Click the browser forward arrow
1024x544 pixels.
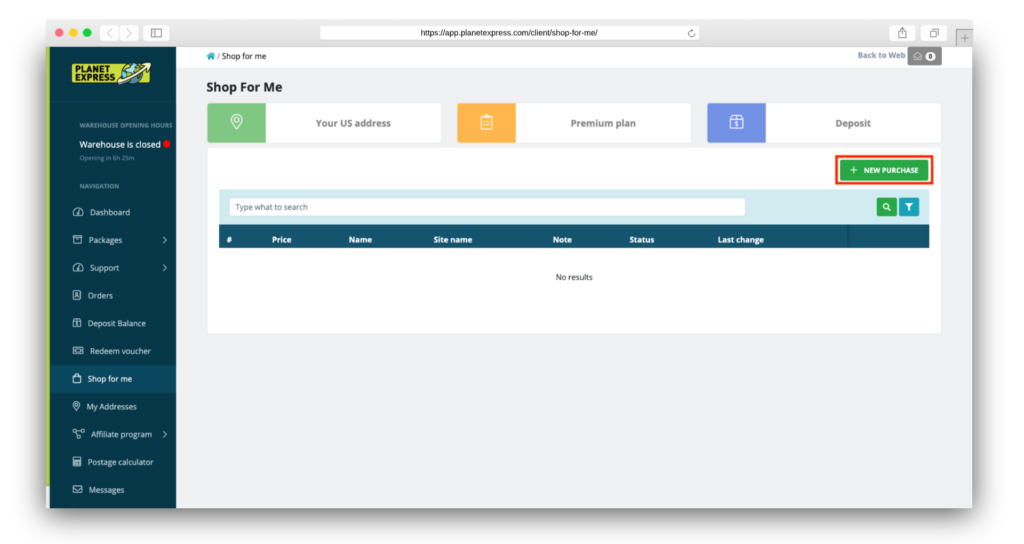pos(129,33)
